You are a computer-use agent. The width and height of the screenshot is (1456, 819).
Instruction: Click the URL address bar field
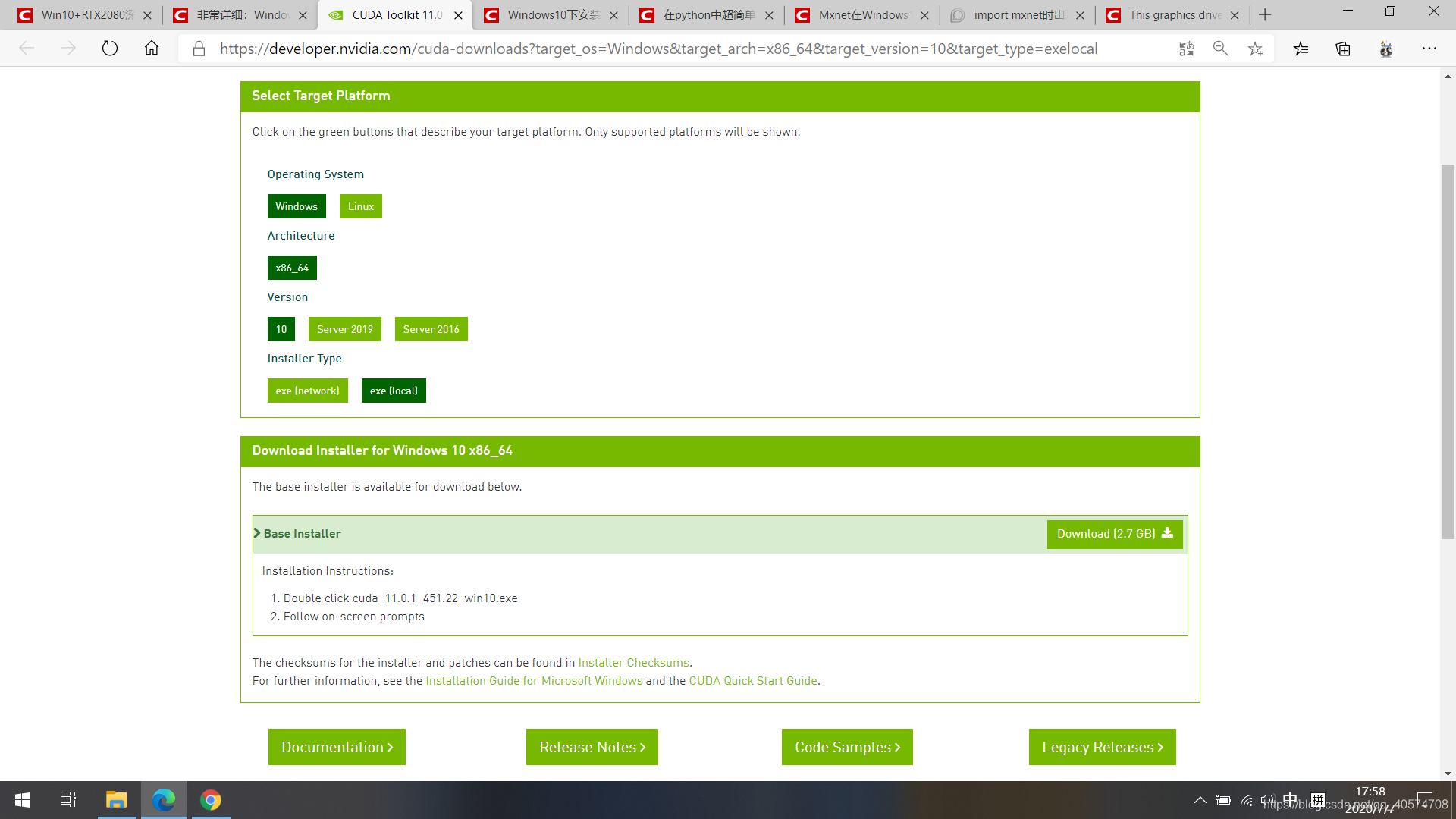658,49
